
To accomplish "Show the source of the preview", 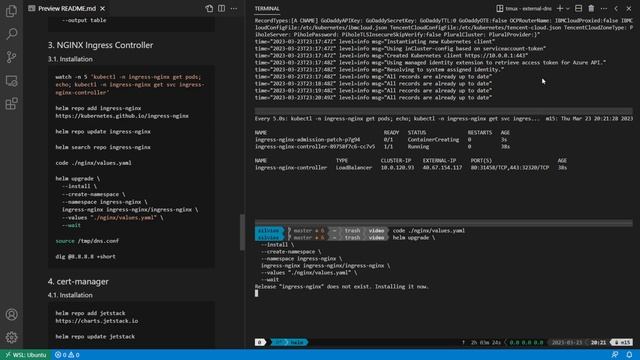I will 209,8.
